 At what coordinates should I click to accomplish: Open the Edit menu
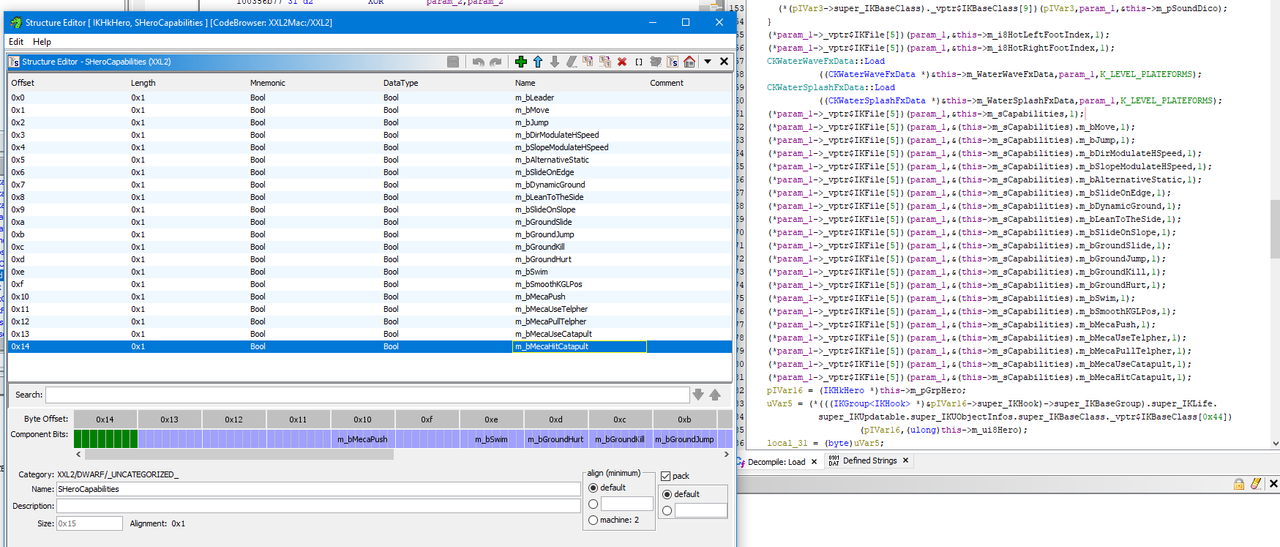[x=16, y=42]
